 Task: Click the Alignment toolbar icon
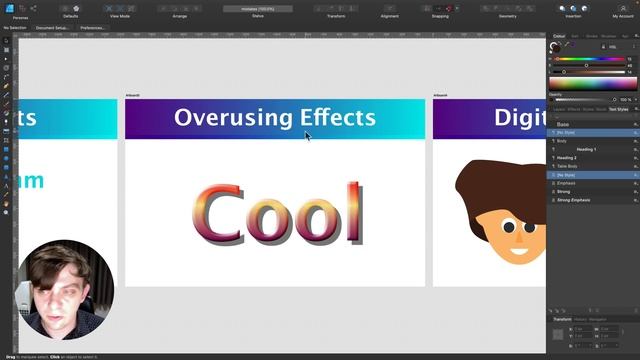pos(390,8)
